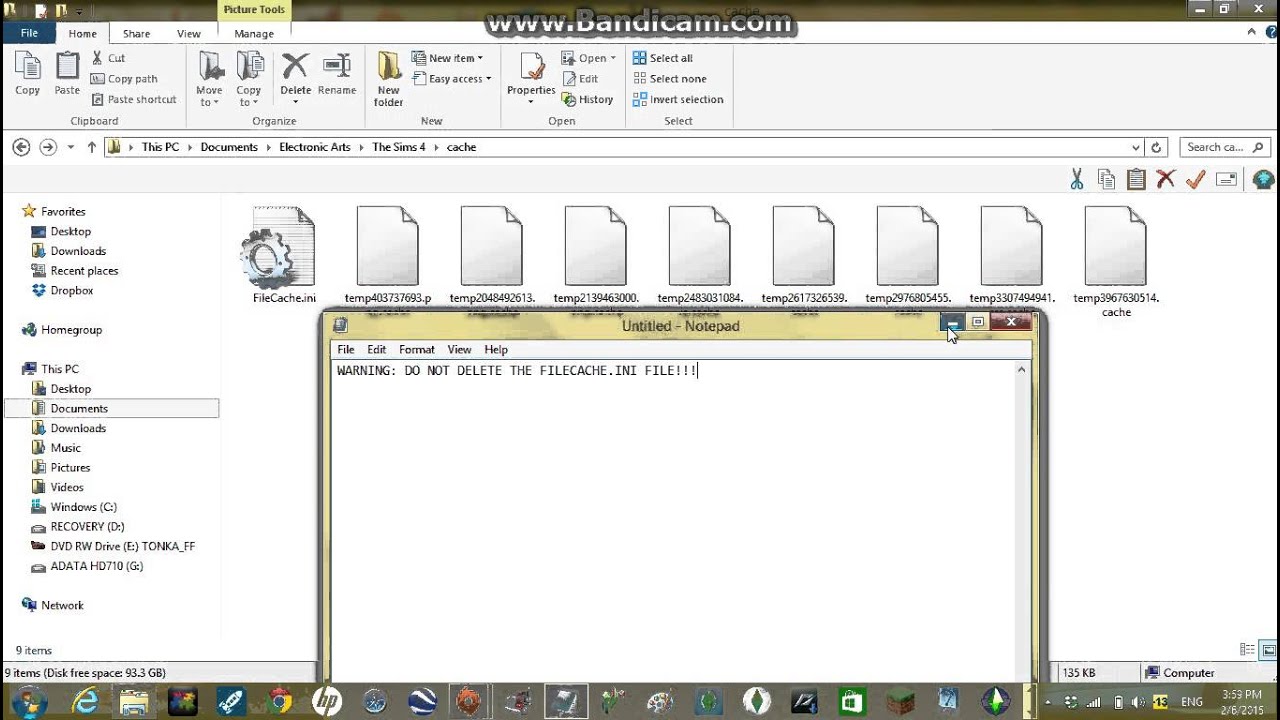Click The Sims 4 in address path
Viewport: 1280px width, 720px height.
(398, 147)
